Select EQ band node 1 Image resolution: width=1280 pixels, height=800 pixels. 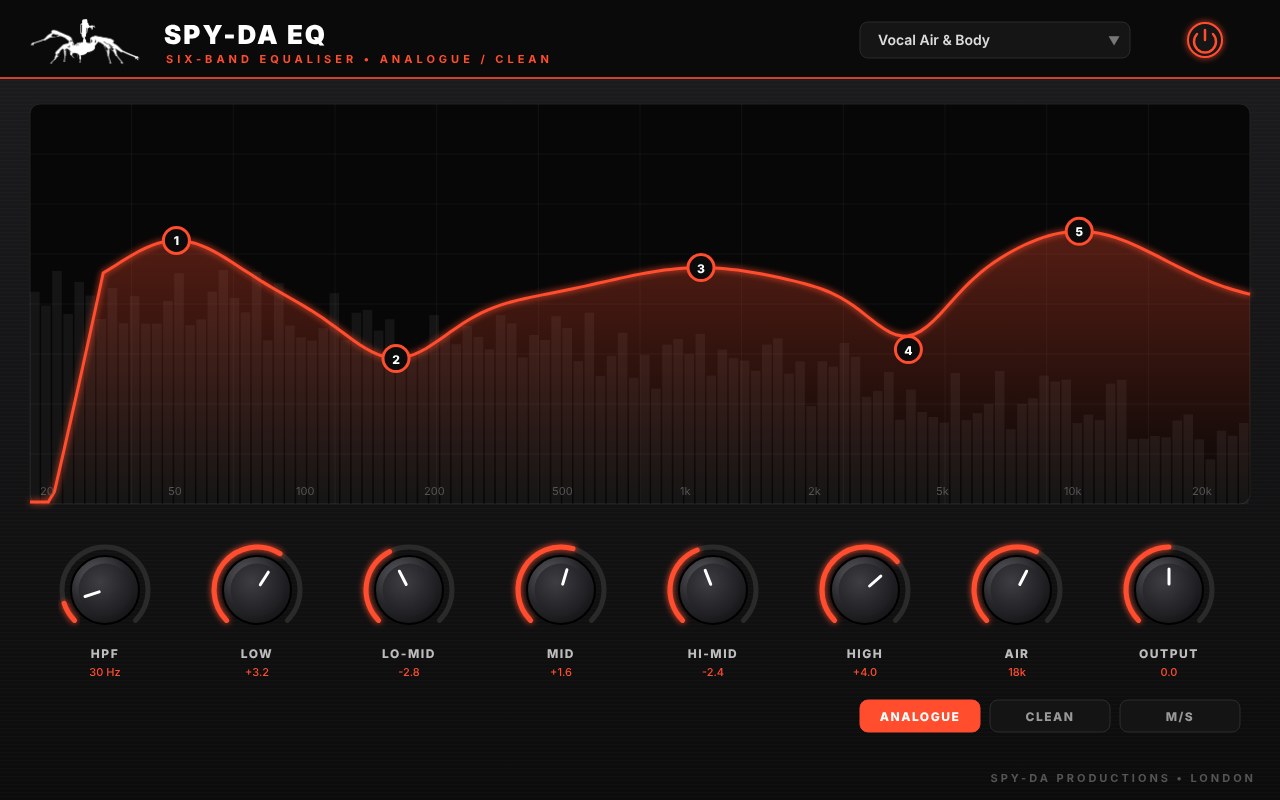pos(176,240)
